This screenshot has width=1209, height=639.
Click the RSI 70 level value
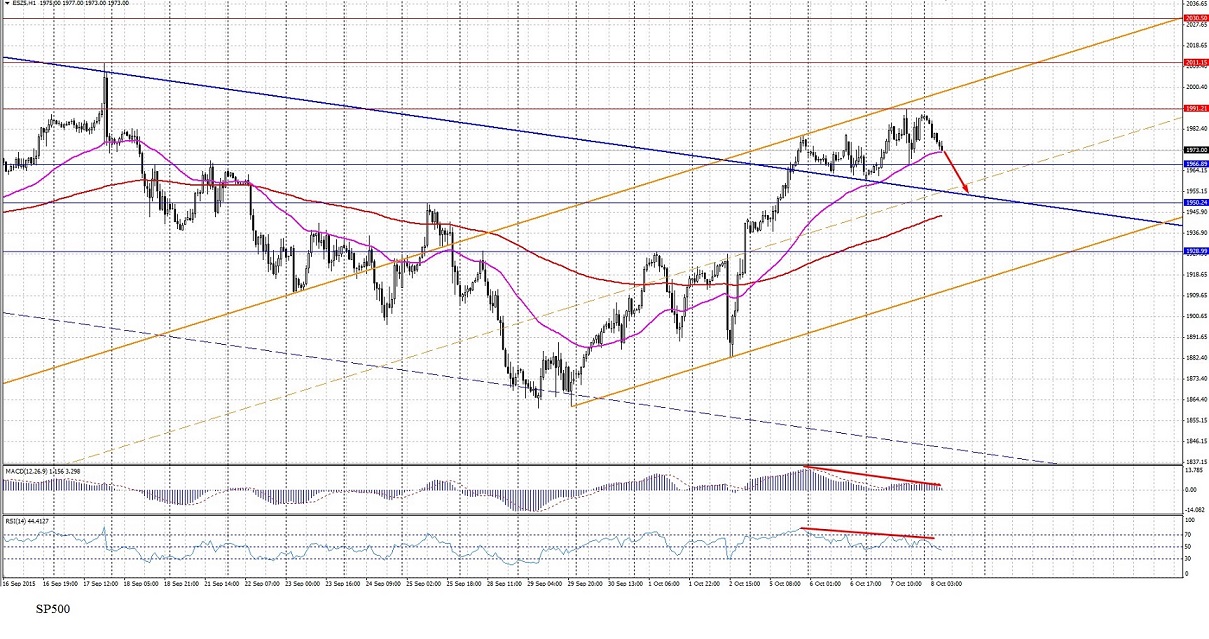[1189, 536]
